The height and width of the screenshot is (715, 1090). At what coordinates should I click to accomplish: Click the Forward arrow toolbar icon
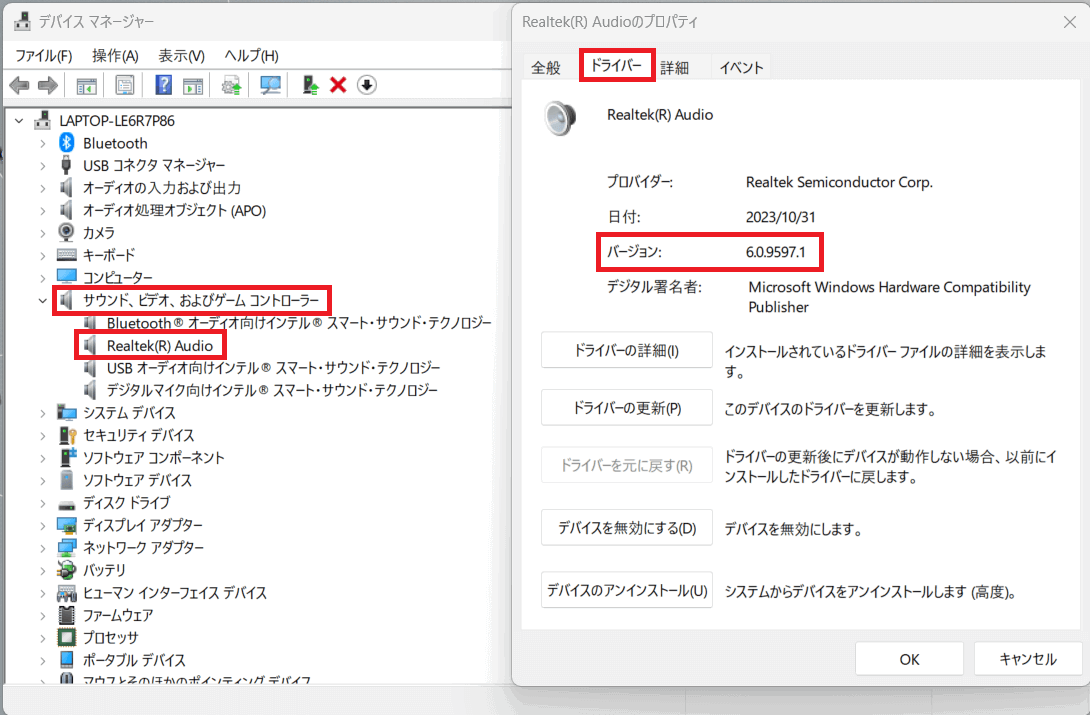click(x=47, y=85)
